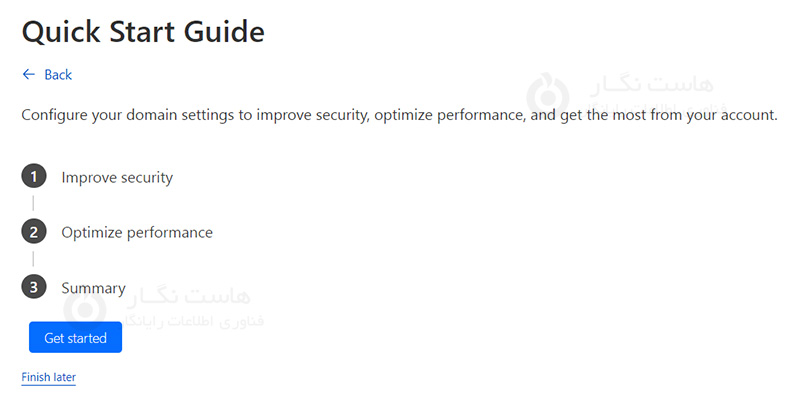Click the connector line between steps 2 and 3
Image resolution: width=790 pixels, height=404 pixels.
33,260
